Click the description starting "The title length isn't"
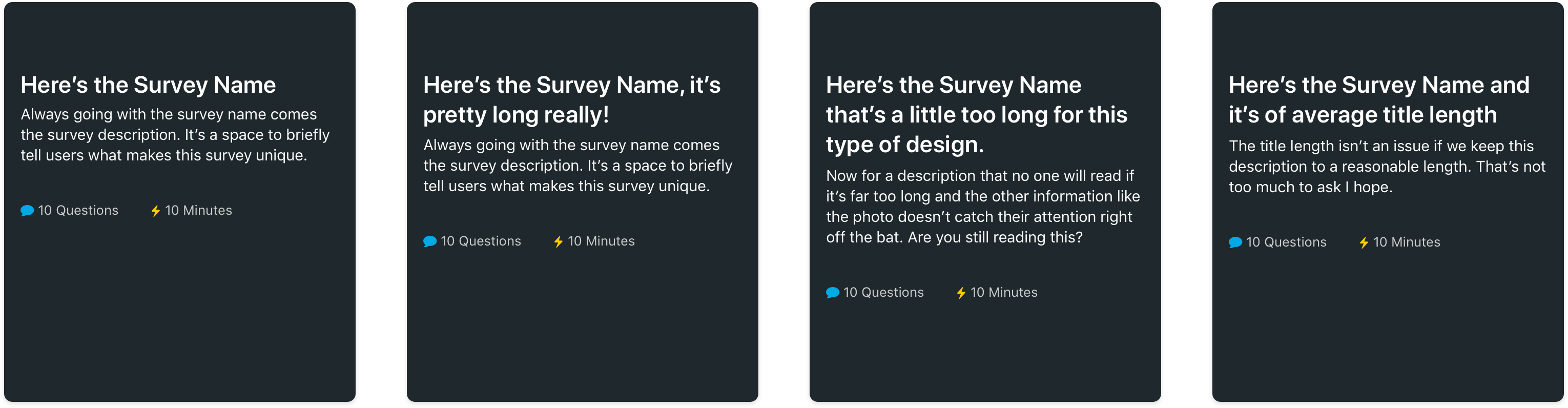Image resolution: width=1568 pixels, height=408 pixels. click(x=1386, y=166)
